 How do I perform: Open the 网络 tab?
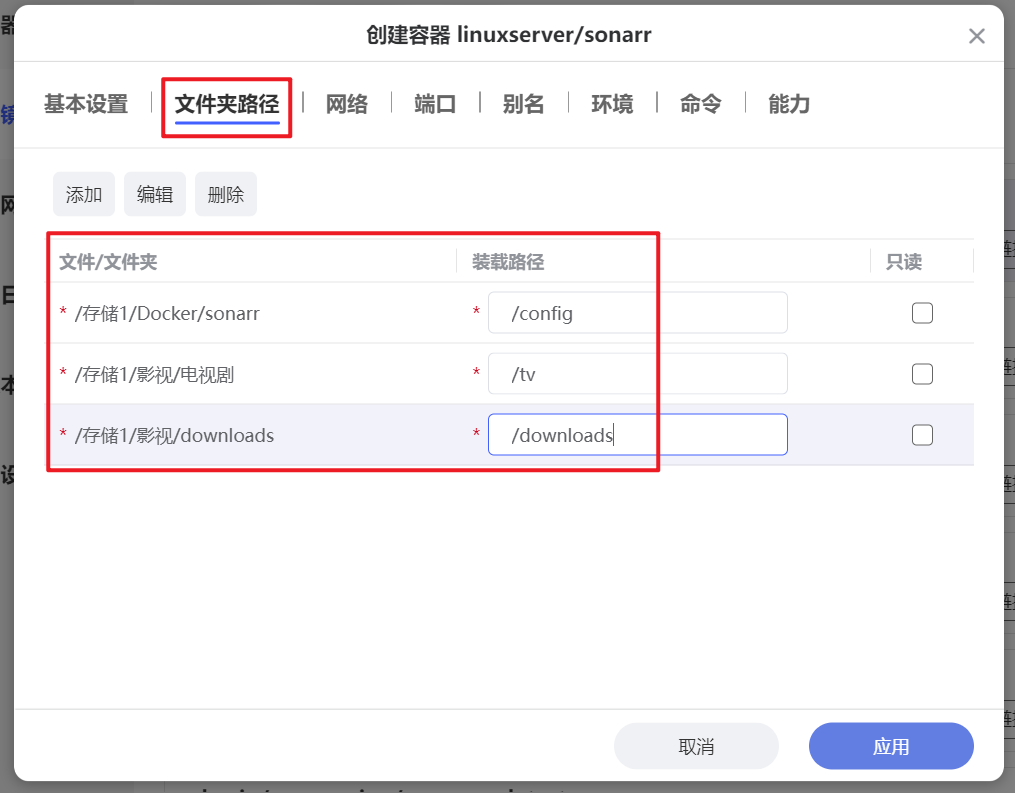[347, 104]
